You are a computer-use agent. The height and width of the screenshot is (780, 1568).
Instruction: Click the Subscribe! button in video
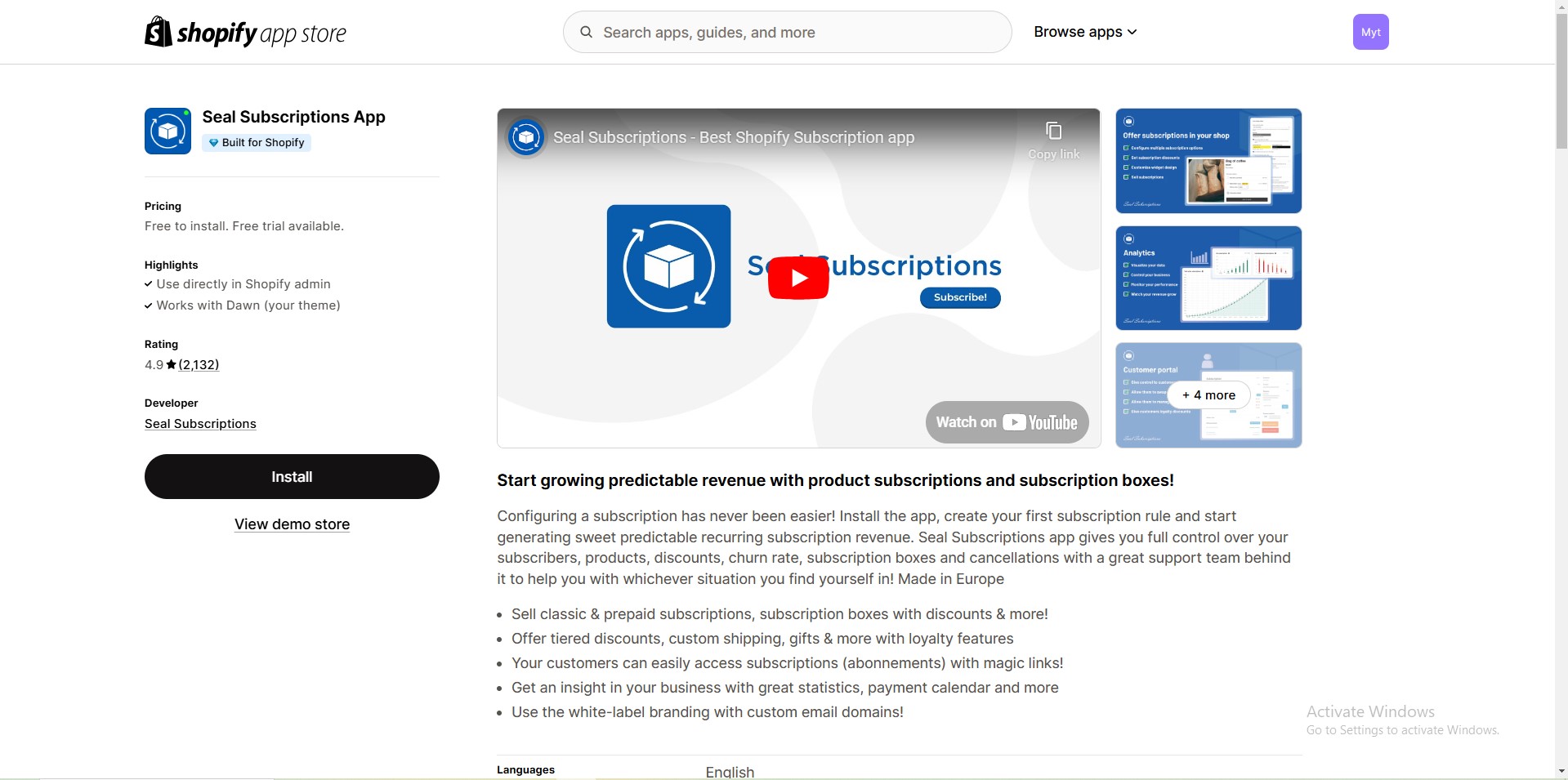pos(960,297)
